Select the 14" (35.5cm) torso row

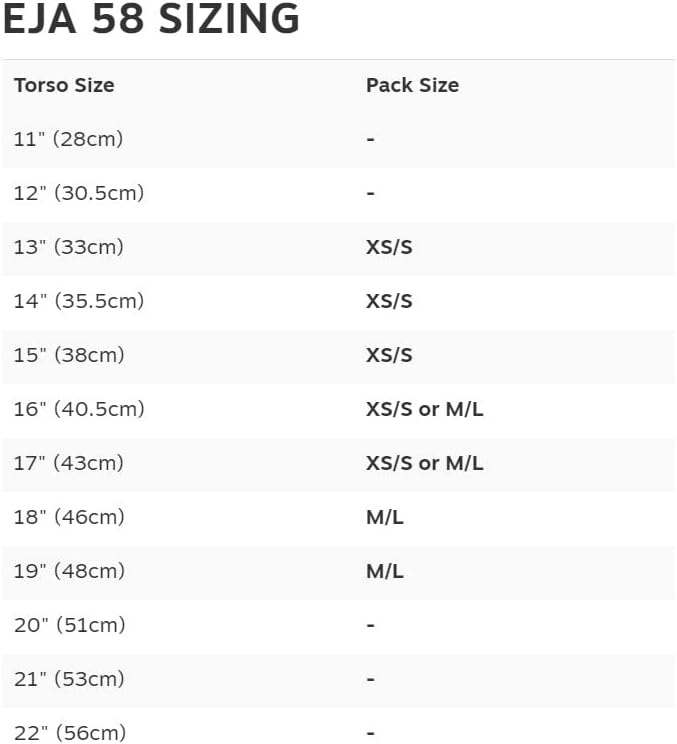(x=338, y=301)
